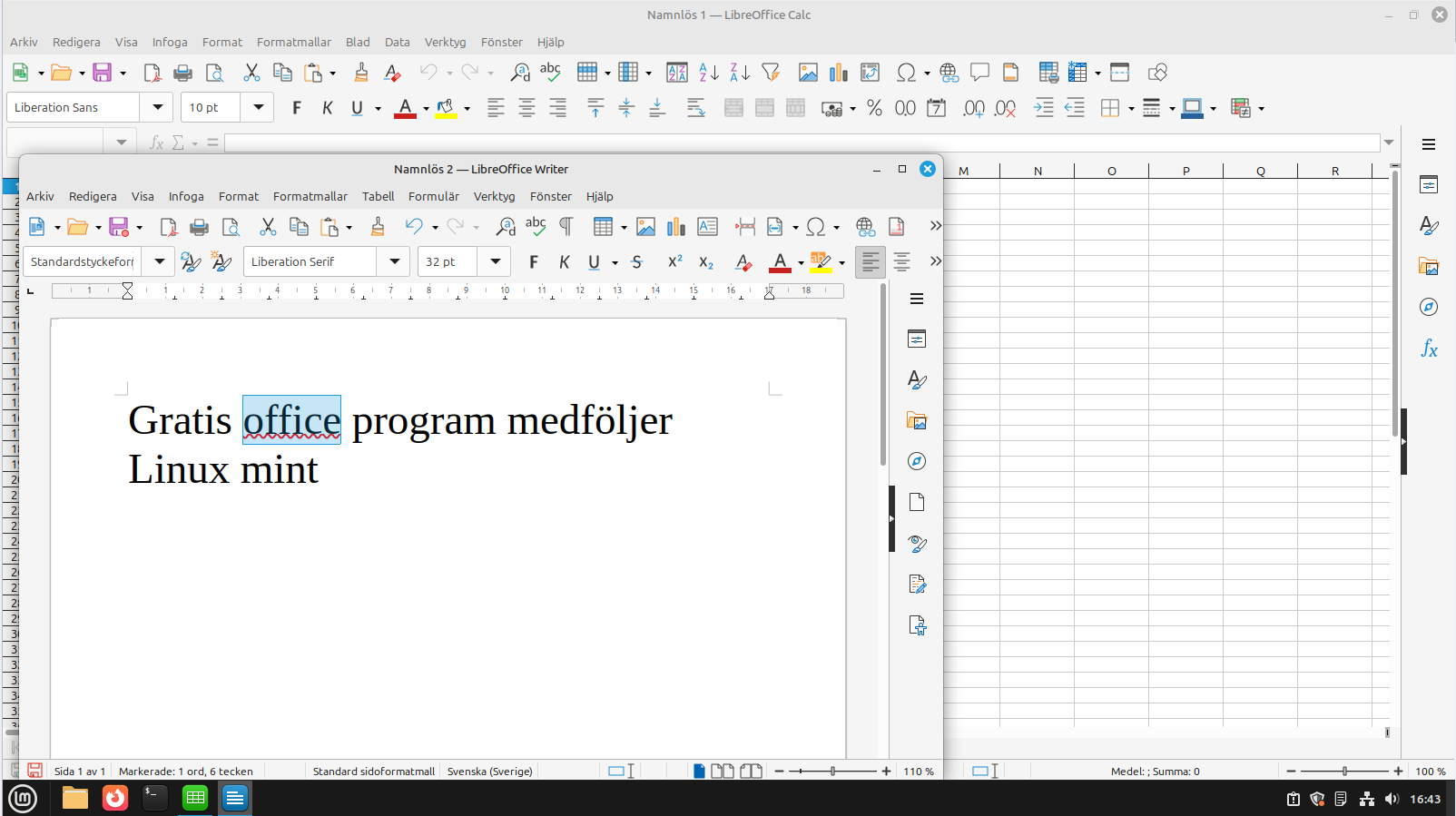Image resolution: width=1456 pixels, height=816 pixels.
Task: Apply strikethrough in Writer toolbar
Action: [637, 262]
